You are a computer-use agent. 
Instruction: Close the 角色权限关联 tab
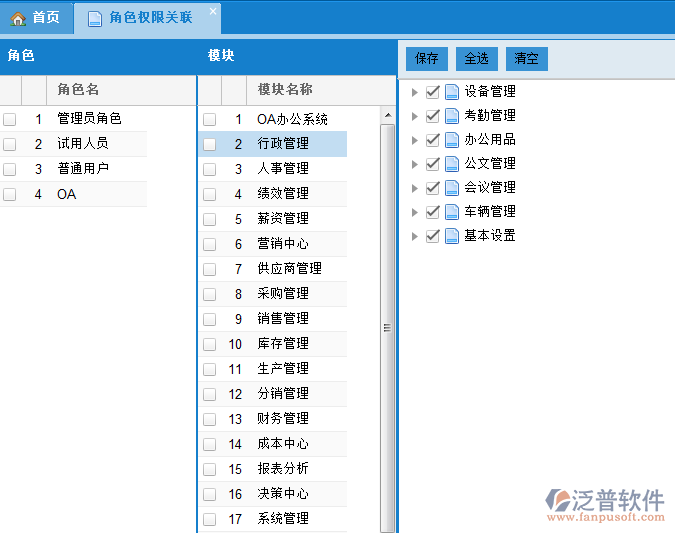click(212, 11)
